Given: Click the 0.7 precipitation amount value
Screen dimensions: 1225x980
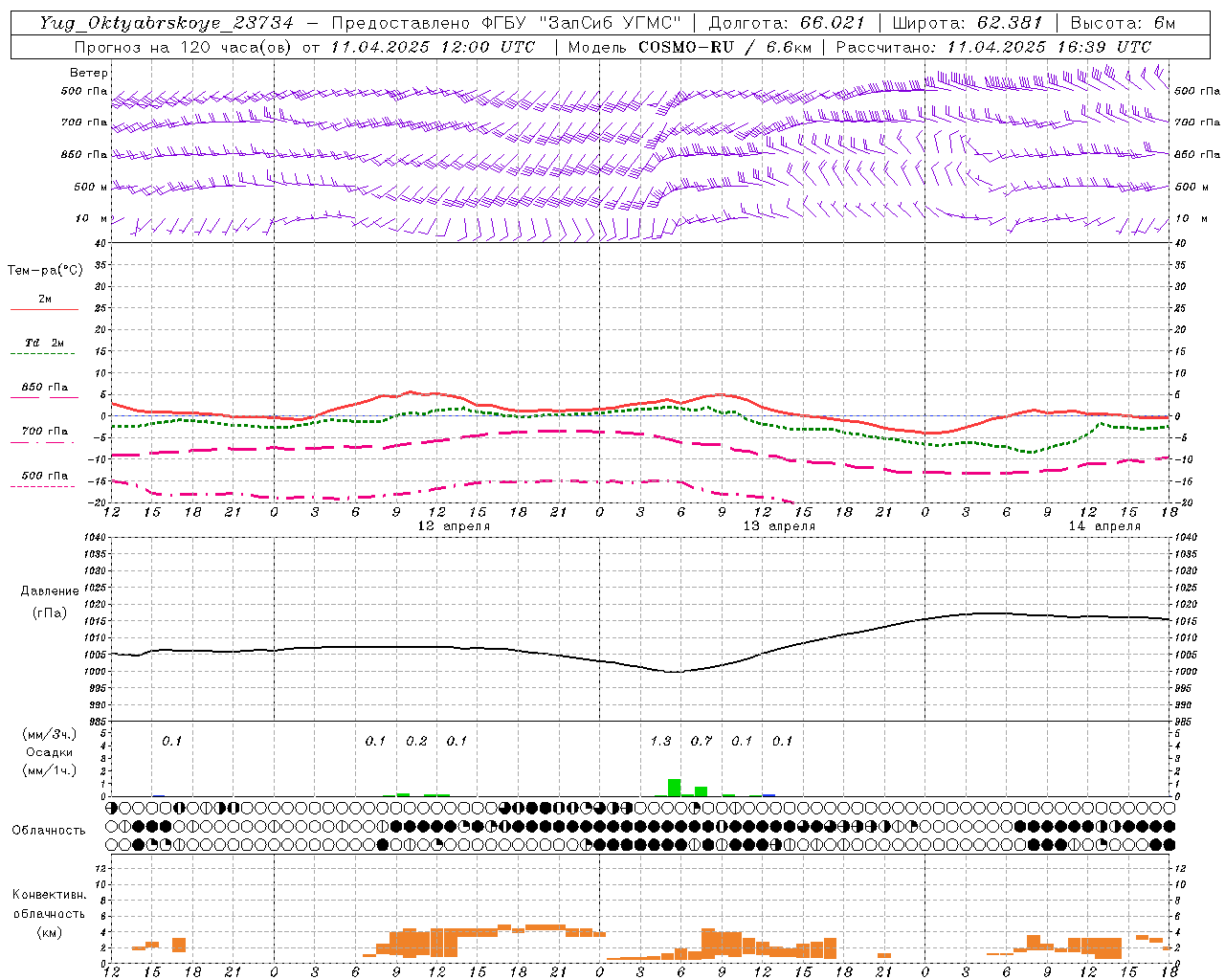Looking at the screenshot, I should pyautogui.click(x=702, y=741).
